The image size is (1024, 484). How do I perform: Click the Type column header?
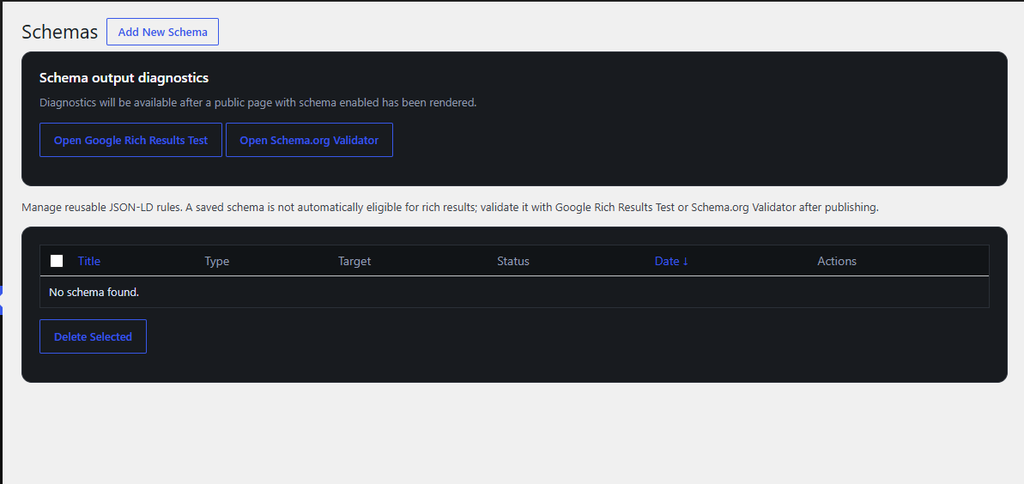click(217, 261)
